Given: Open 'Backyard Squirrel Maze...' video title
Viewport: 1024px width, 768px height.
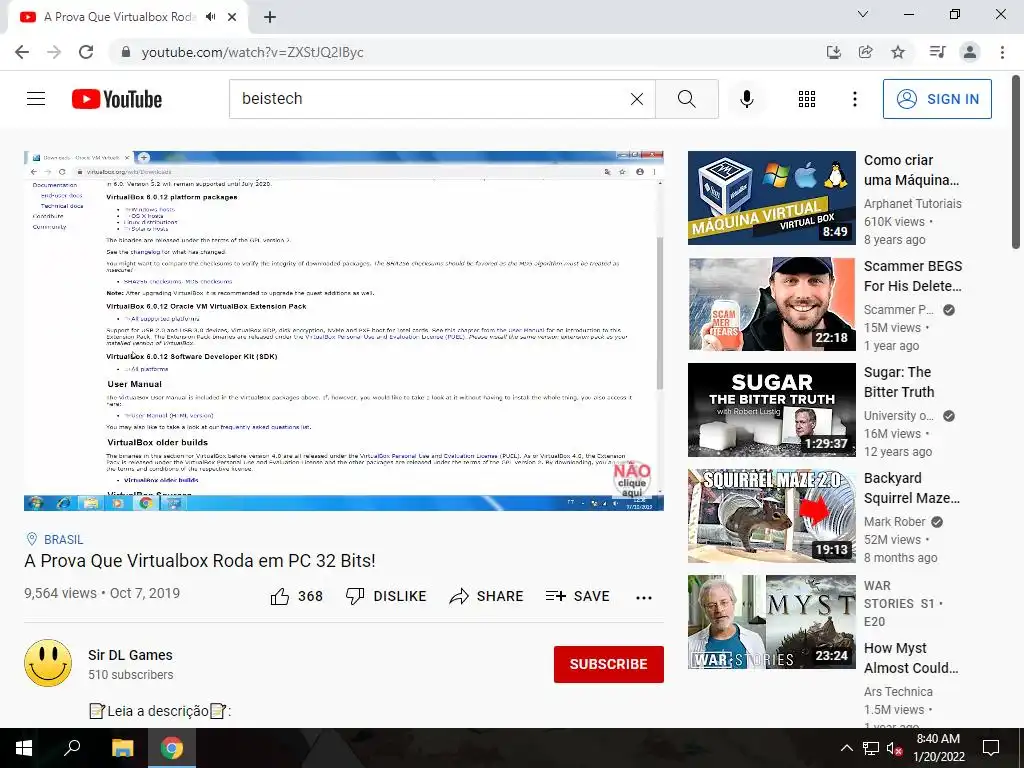Looking at the screenshot, I should [x=912, y=488].
